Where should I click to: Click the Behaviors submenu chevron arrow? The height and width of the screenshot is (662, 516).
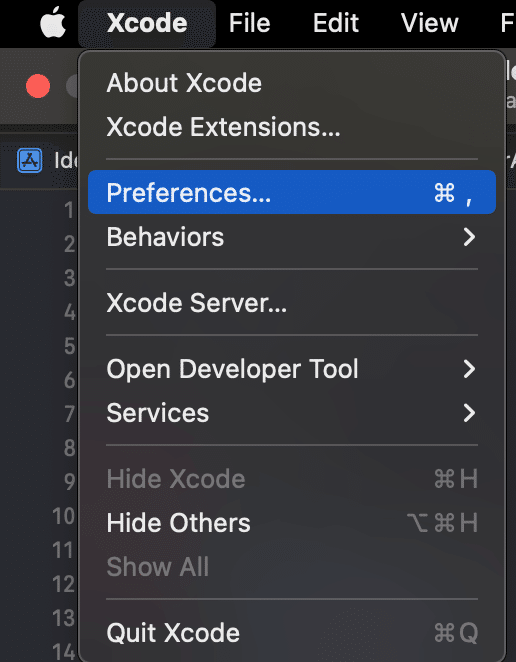click(x=470, y=237)
